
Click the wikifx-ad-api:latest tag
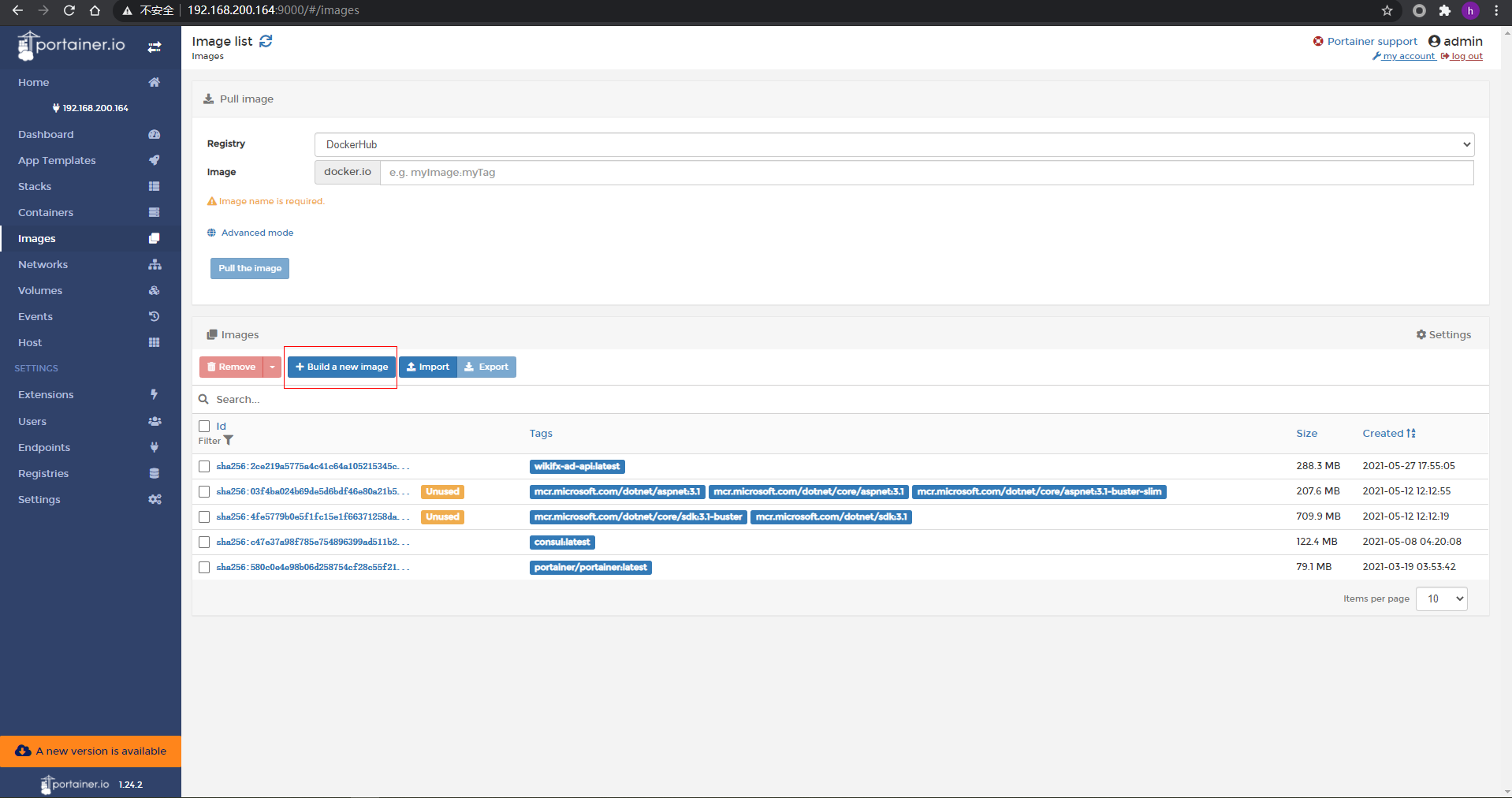click(577, 466)
